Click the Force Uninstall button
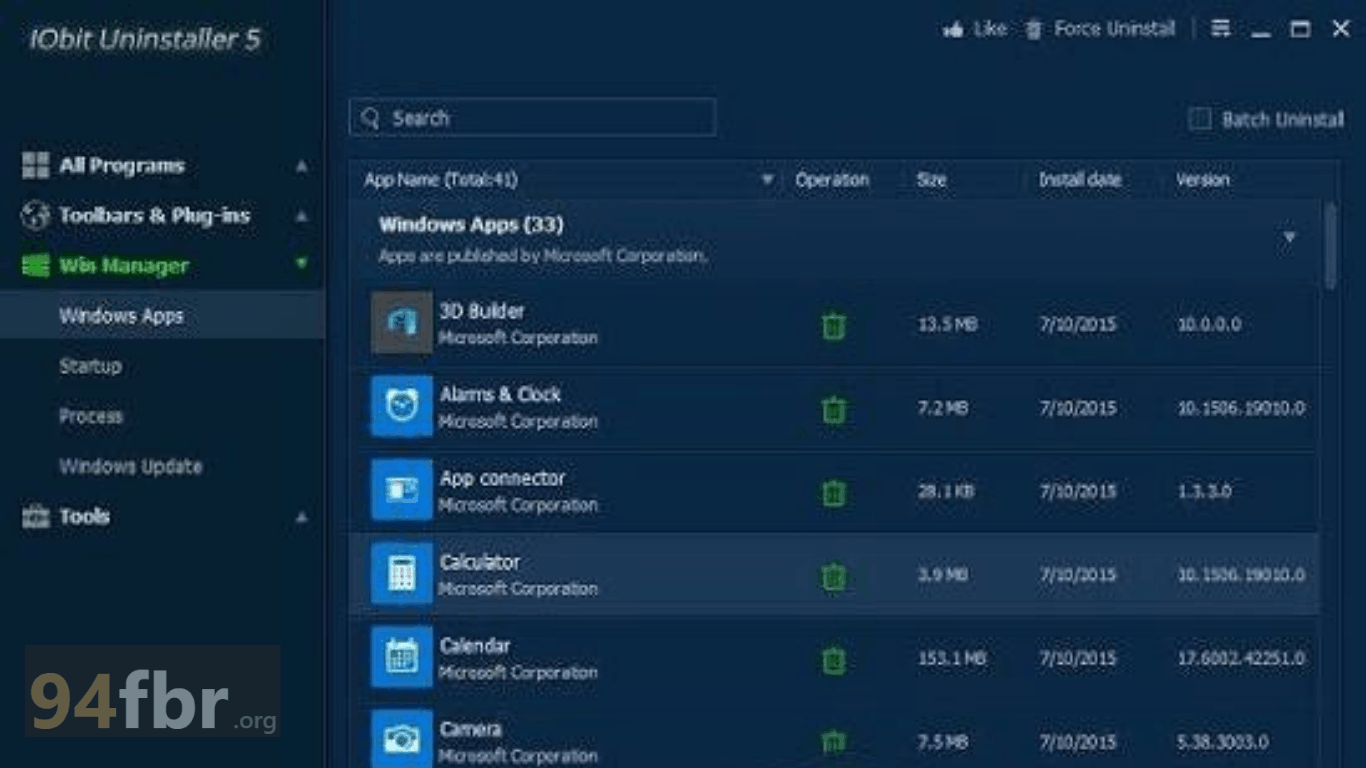Screen dimensions: 1366x768 click(1100, 29)
